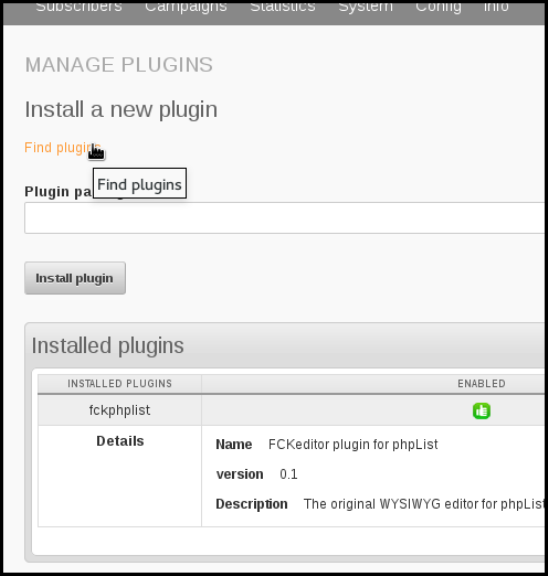This screenshot has width=548, height=576.
Task: Click the Install plugin button
Action: pos(75,278)
